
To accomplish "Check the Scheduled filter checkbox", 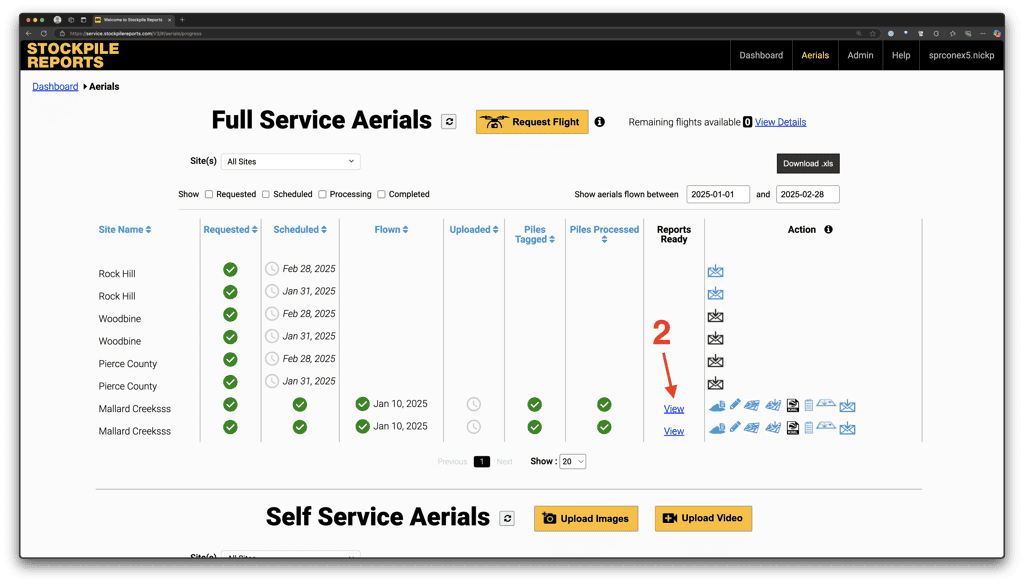I will pos(266,194).
